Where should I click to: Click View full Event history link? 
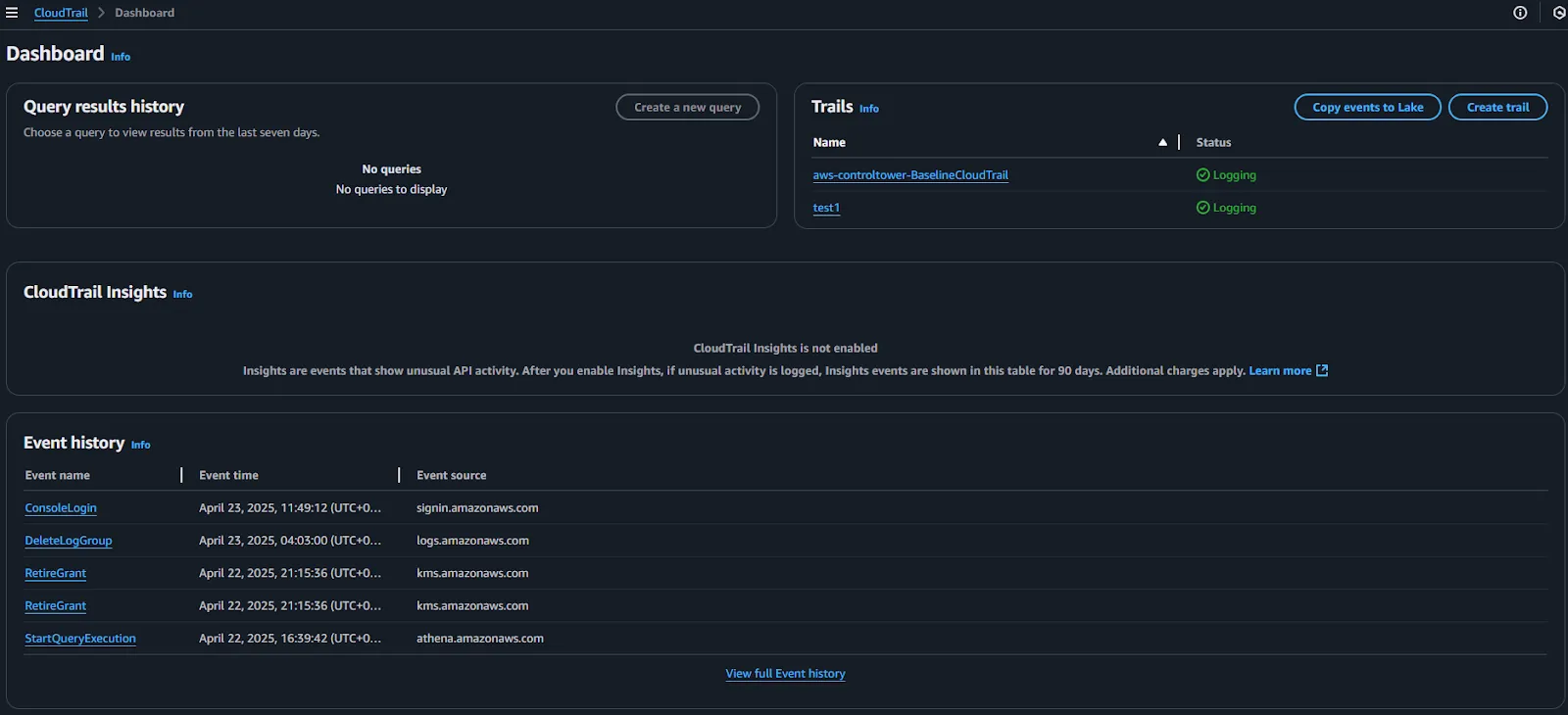pyautogui.click(x=785, y=674)
